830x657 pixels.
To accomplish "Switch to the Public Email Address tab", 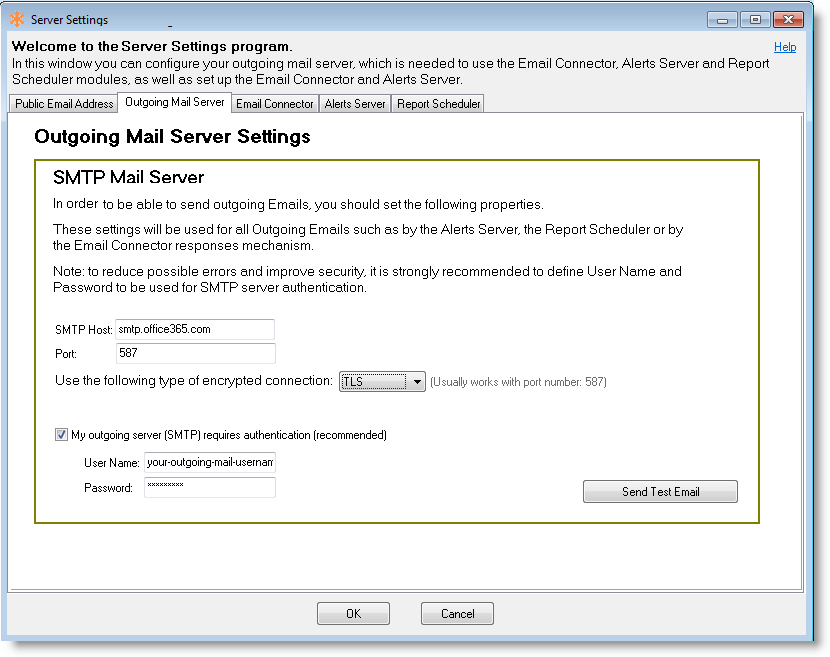I will point(63,103).
